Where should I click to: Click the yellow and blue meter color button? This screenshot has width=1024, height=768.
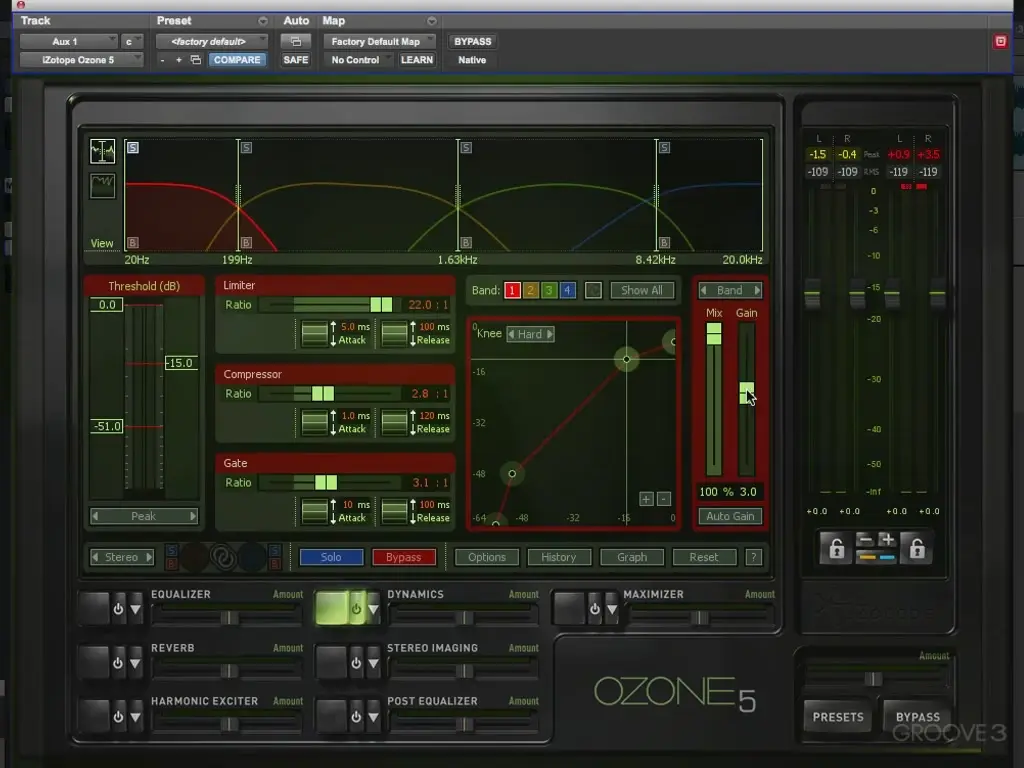click(876, 557)
